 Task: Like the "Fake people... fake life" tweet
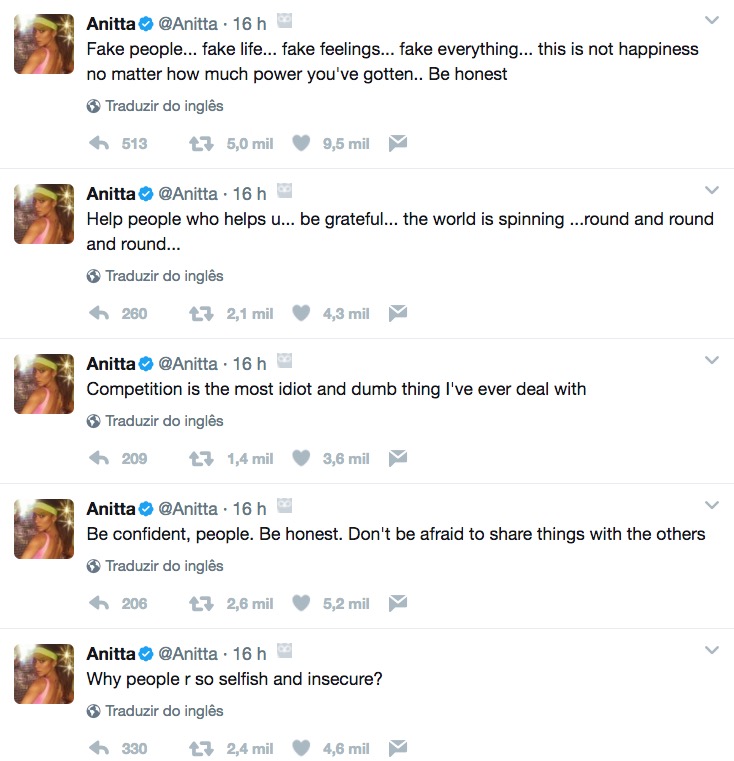[301, 144]
